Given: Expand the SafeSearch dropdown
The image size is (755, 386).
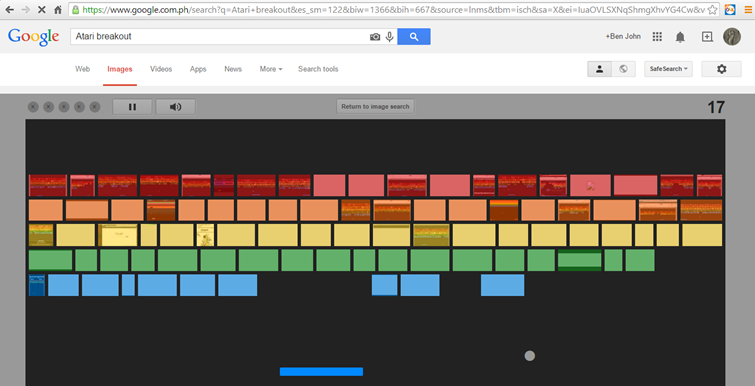Looking at the screenshot, I should click(x=668, y=69).
